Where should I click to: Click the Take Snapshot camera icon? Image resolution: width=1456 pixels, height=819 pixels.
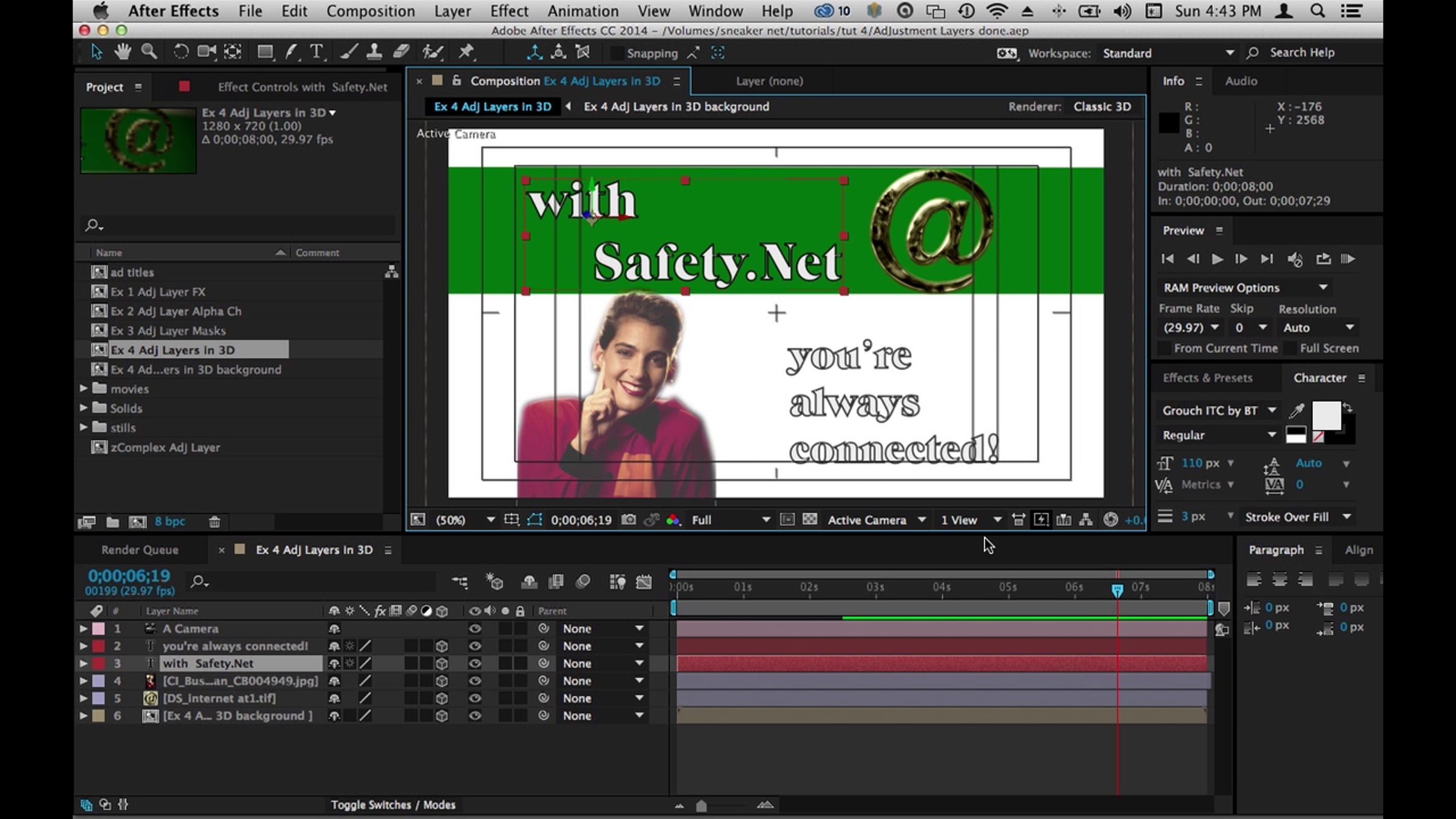[x=629, y=520]
